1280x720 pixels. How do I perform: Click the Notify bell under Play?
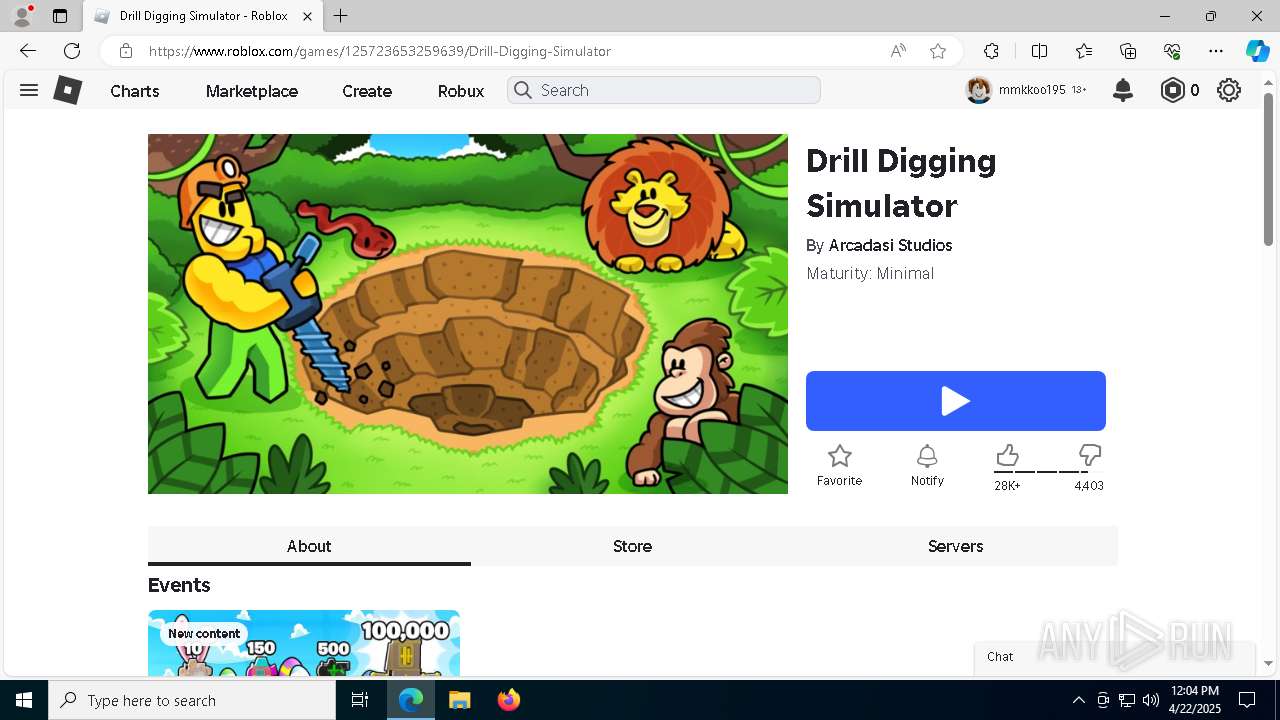tap(927, 457)
